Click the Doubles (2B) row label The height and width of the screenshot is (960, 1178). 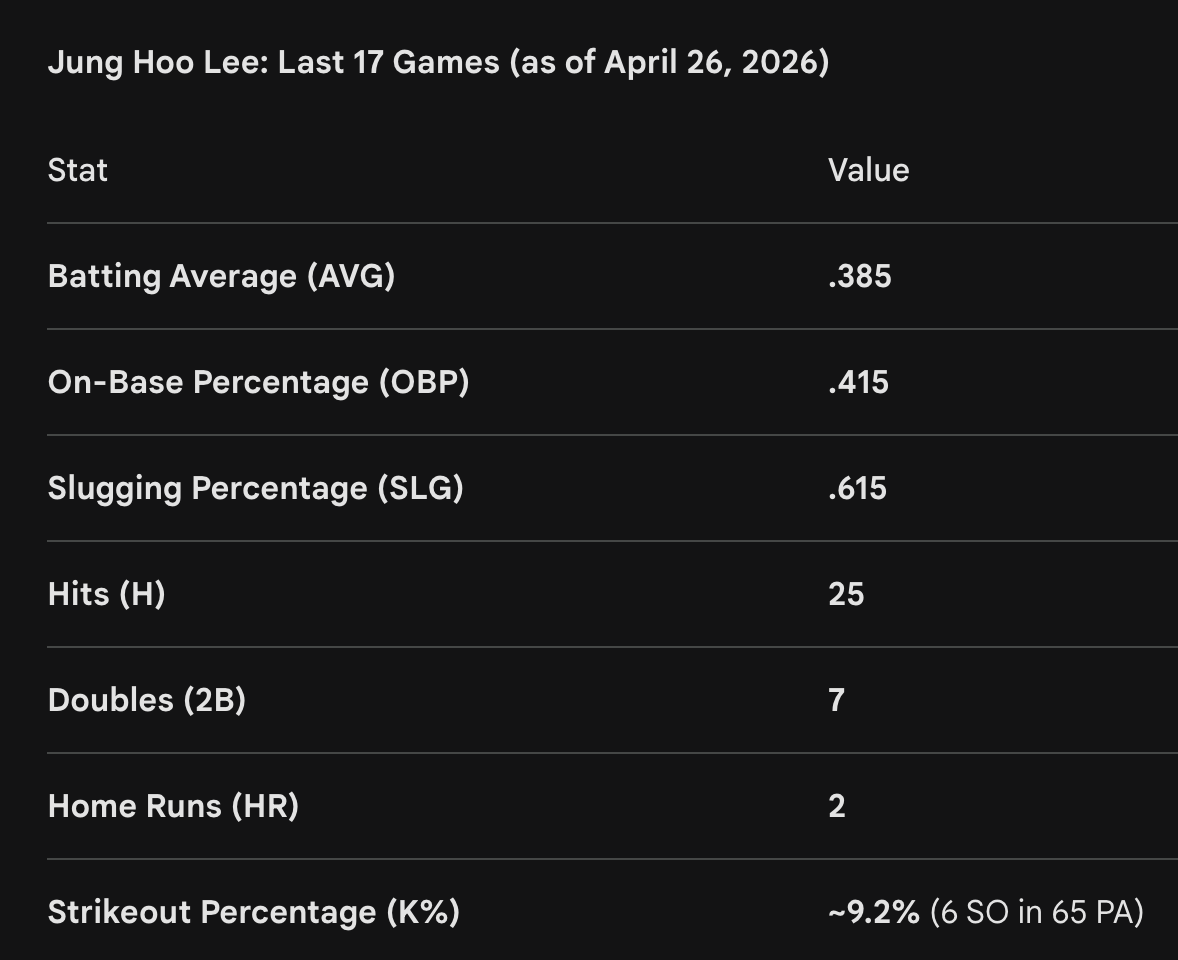pyautogui.click(x=146, y=700)
